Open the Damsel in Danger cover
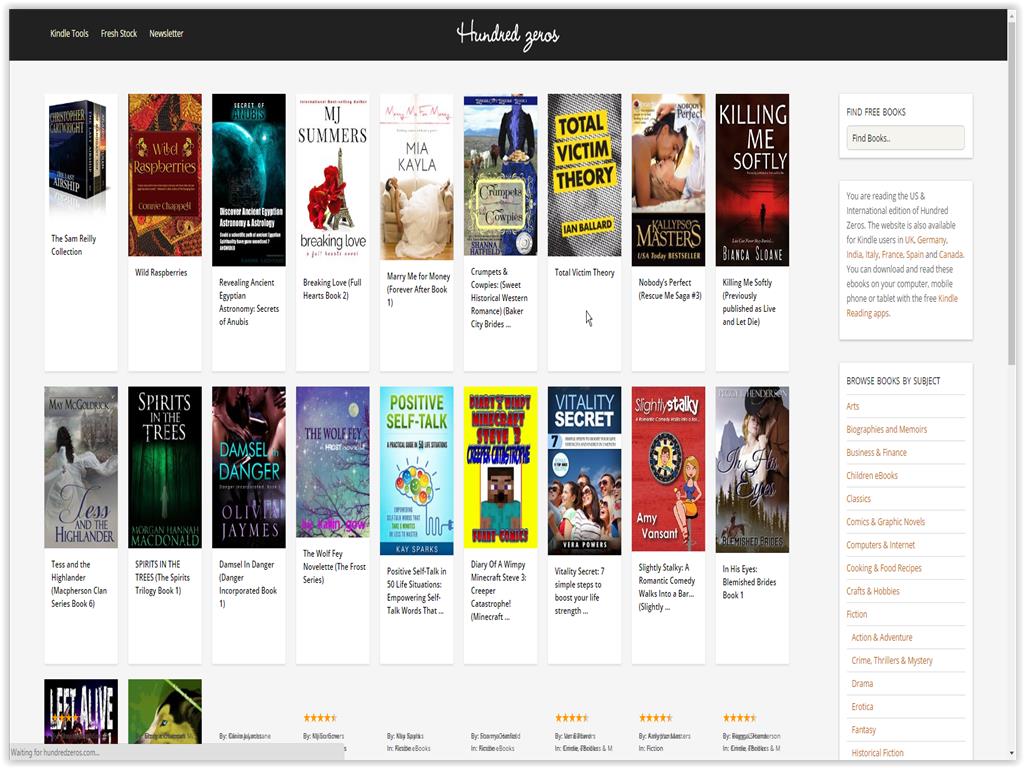 coord(249,468)
